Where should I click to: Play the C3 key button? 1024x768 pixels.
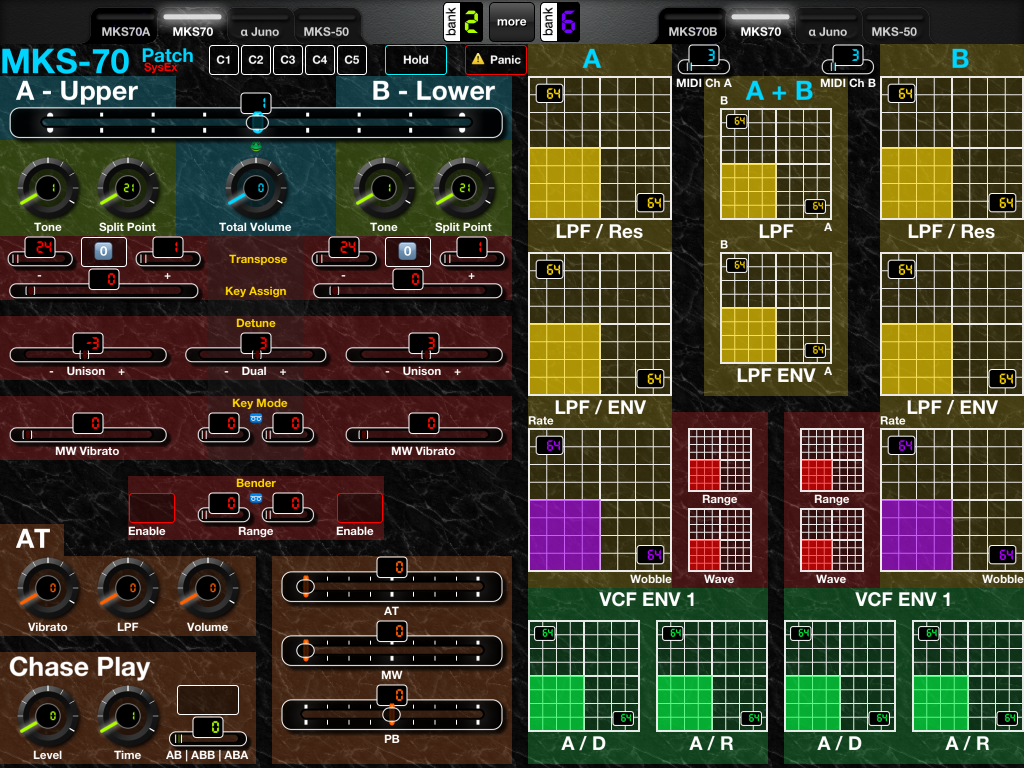click(287, 59)
